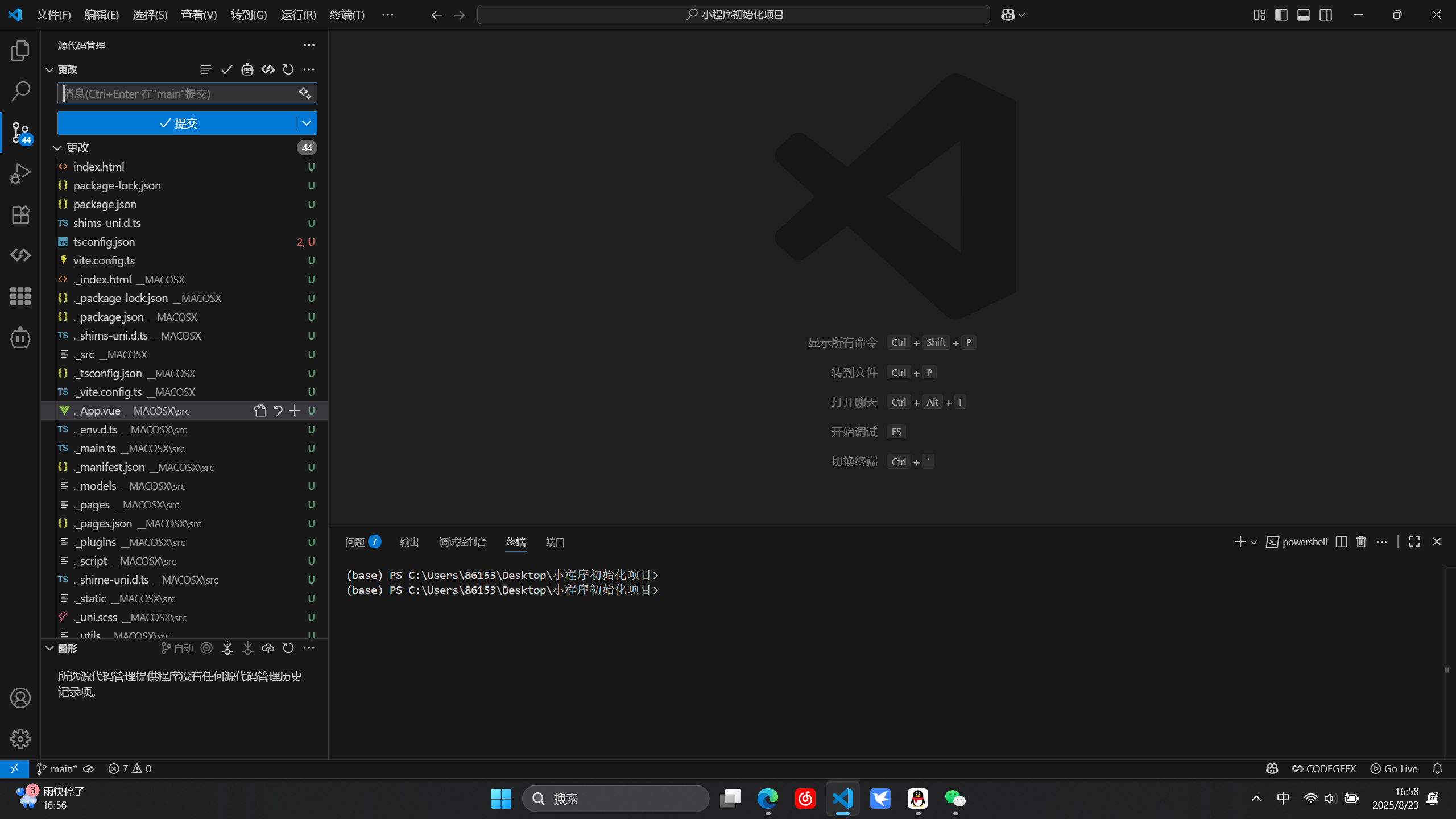Click the checkmark commit icon in header
This screenshot has width=1456, height=819.
(226, 69)
